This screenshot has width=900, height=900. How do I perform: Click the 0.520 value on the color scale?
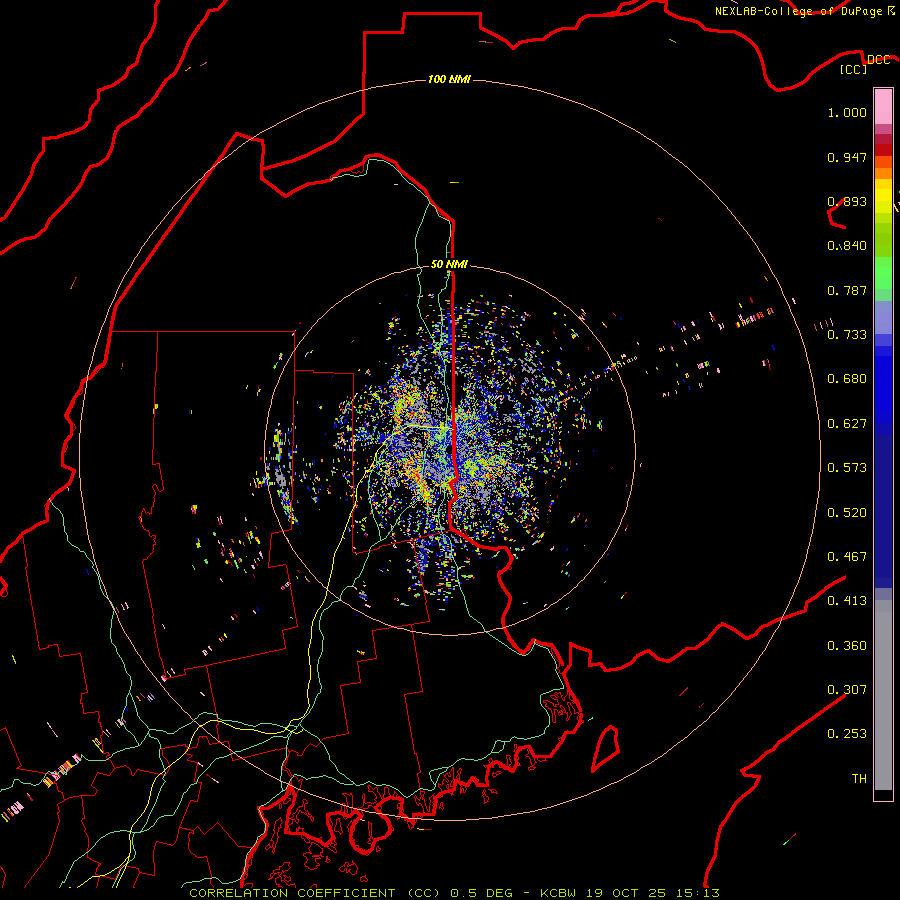tap(847, 513)
